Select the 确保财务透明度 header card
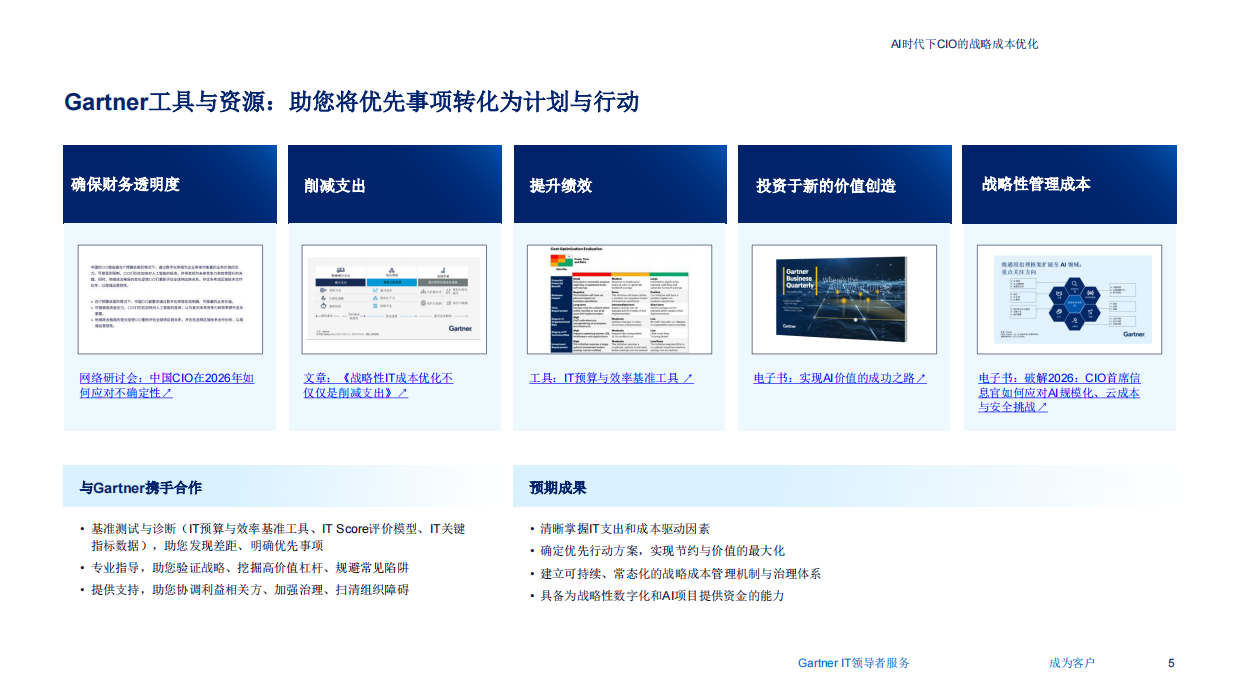The image size is (1240, 697). 170,184
